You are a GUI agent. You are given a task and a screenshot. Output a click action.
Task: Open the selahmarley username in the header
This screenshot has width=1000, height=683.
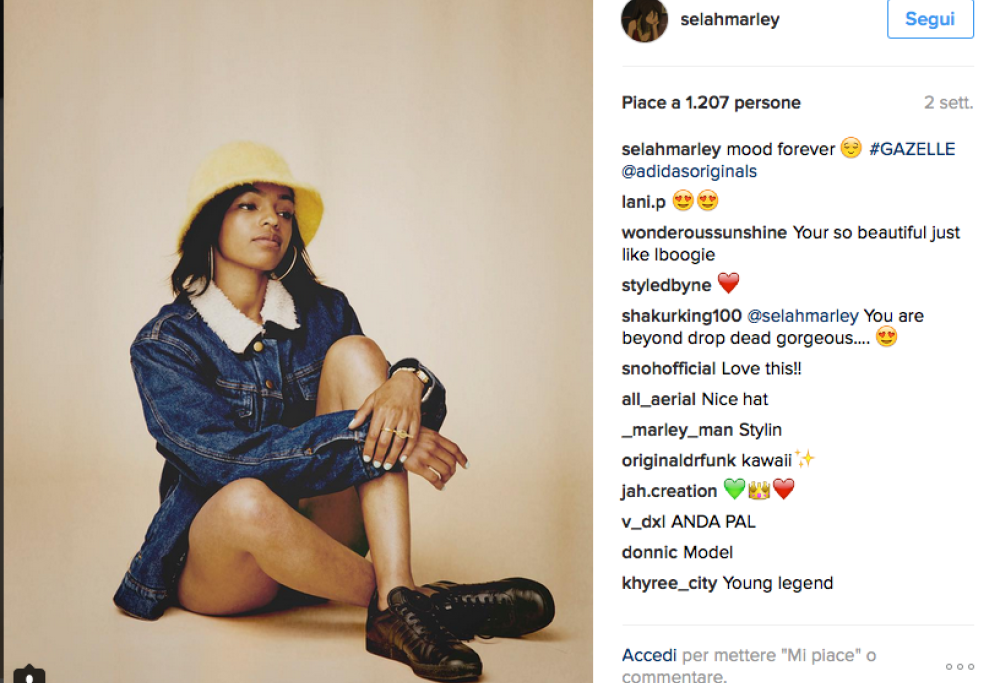[730, 20]
